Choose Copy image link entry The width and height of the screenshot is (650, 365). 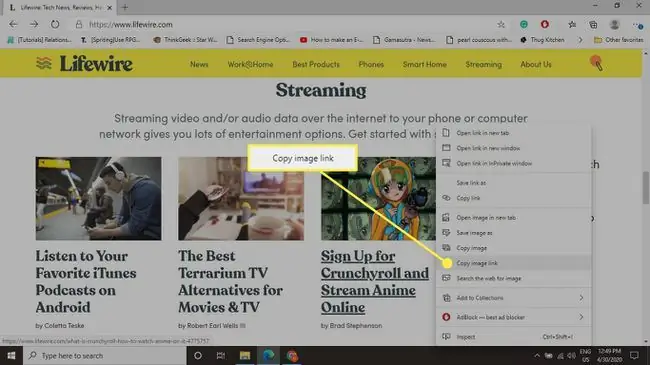click(x=514, y=263)
